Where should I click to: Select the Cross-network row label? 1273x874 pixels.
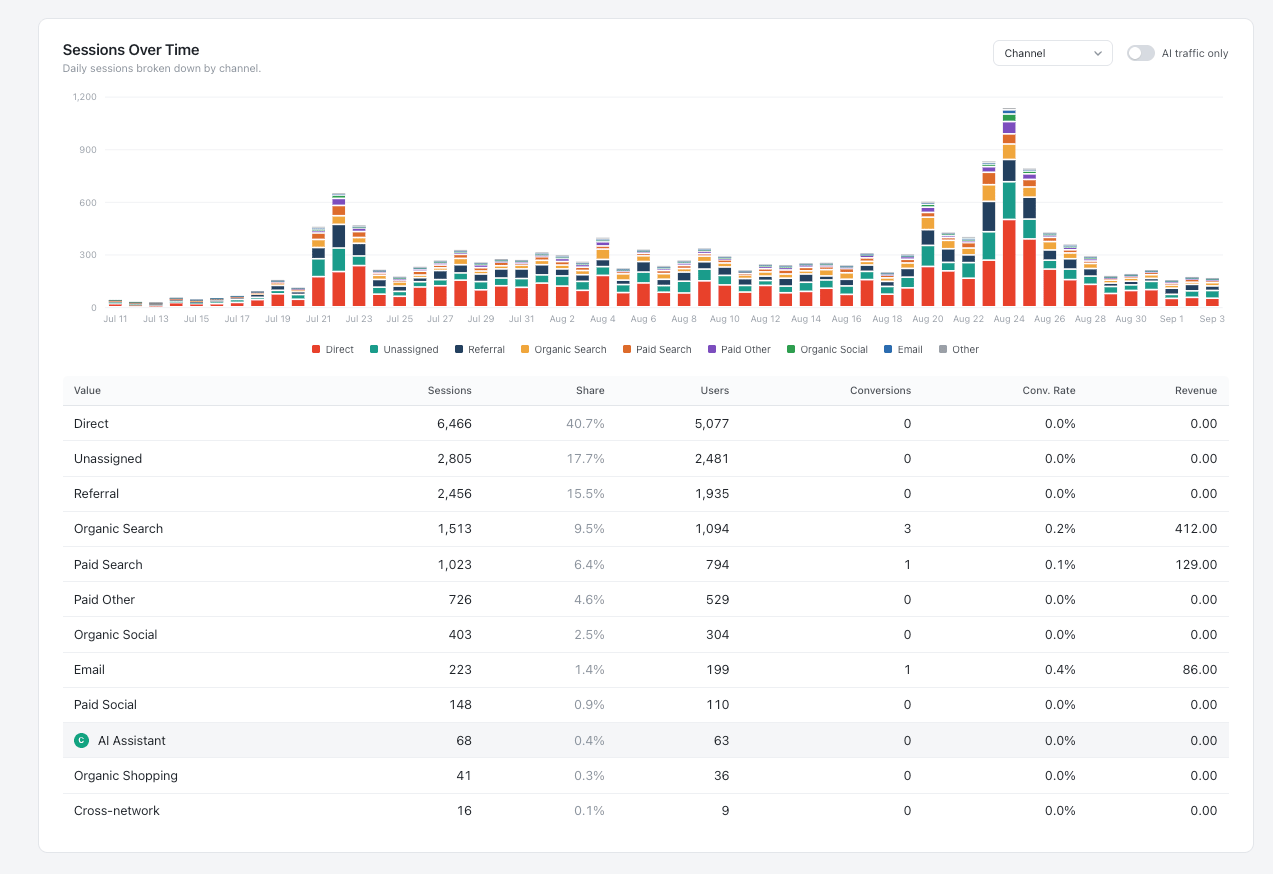click(x=117, y=811)
